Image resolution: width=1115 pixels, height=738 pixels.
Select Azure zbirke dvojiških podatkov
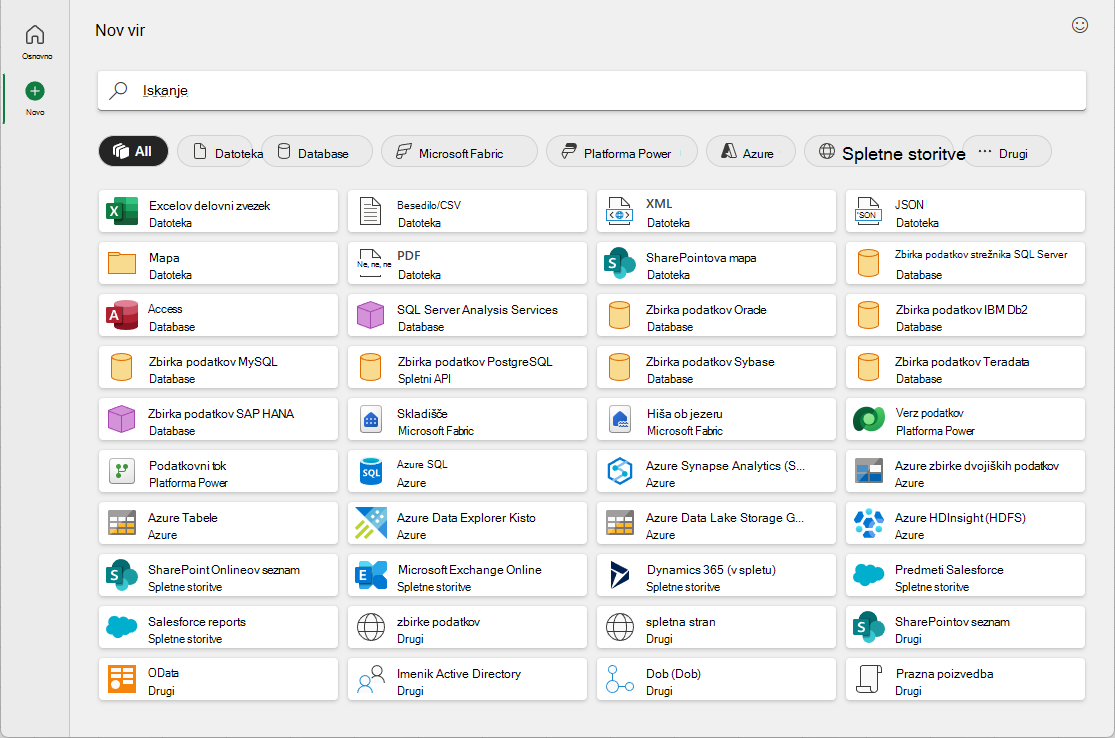(965, 471)
